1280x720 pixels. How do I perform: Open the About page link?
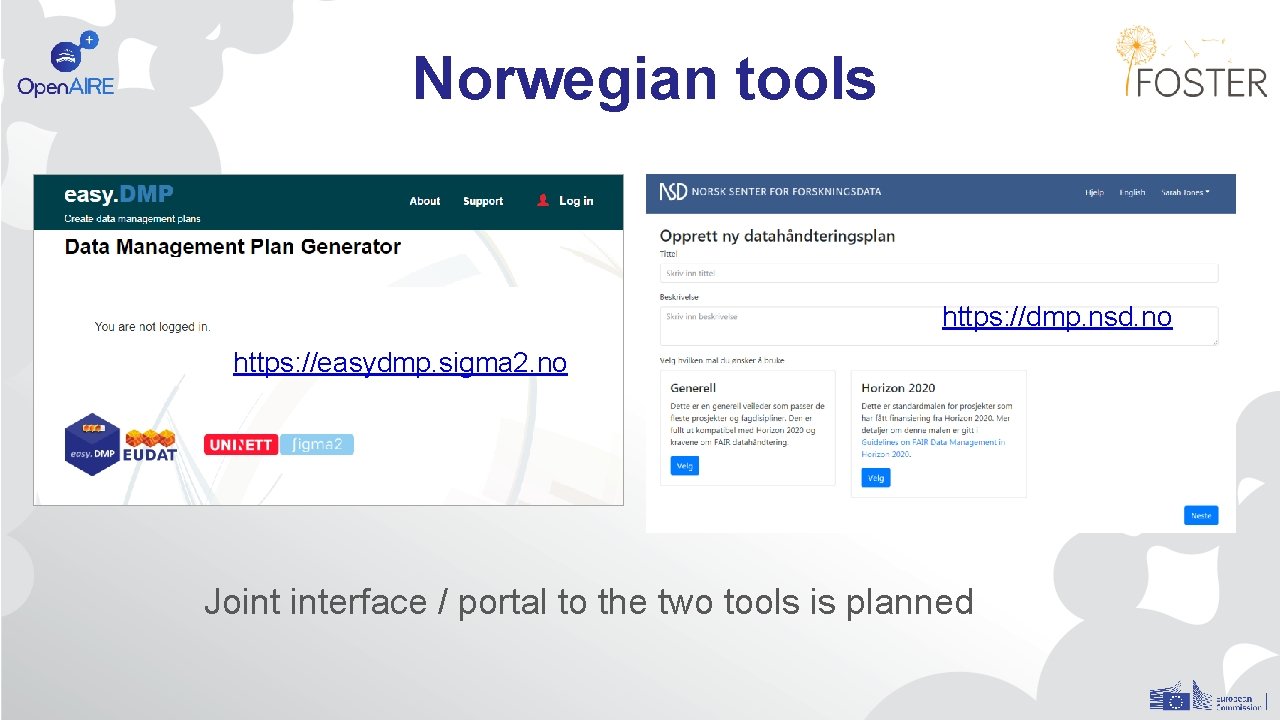pyautogui.click(x=424, y=200)
